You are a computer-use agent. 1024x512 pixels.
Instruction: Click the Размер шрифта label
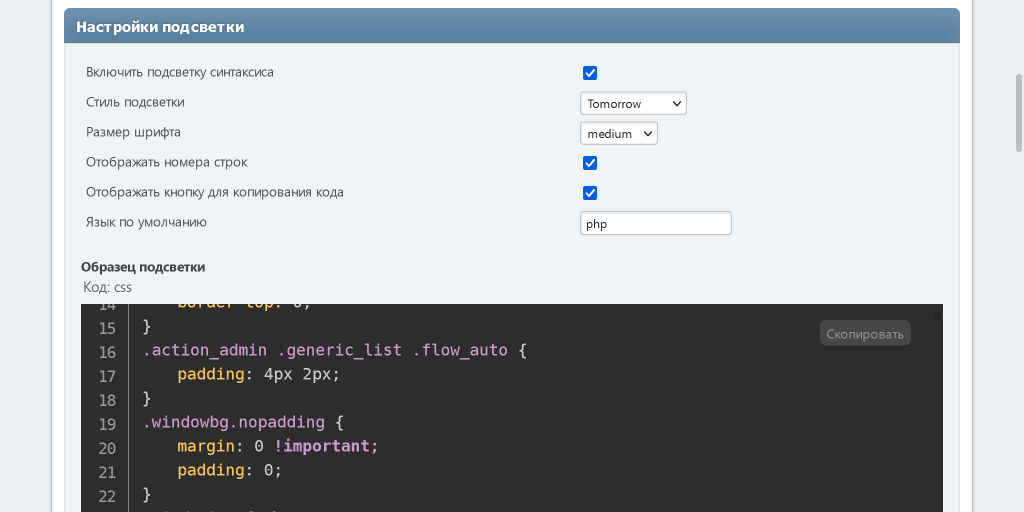[133, 132]
